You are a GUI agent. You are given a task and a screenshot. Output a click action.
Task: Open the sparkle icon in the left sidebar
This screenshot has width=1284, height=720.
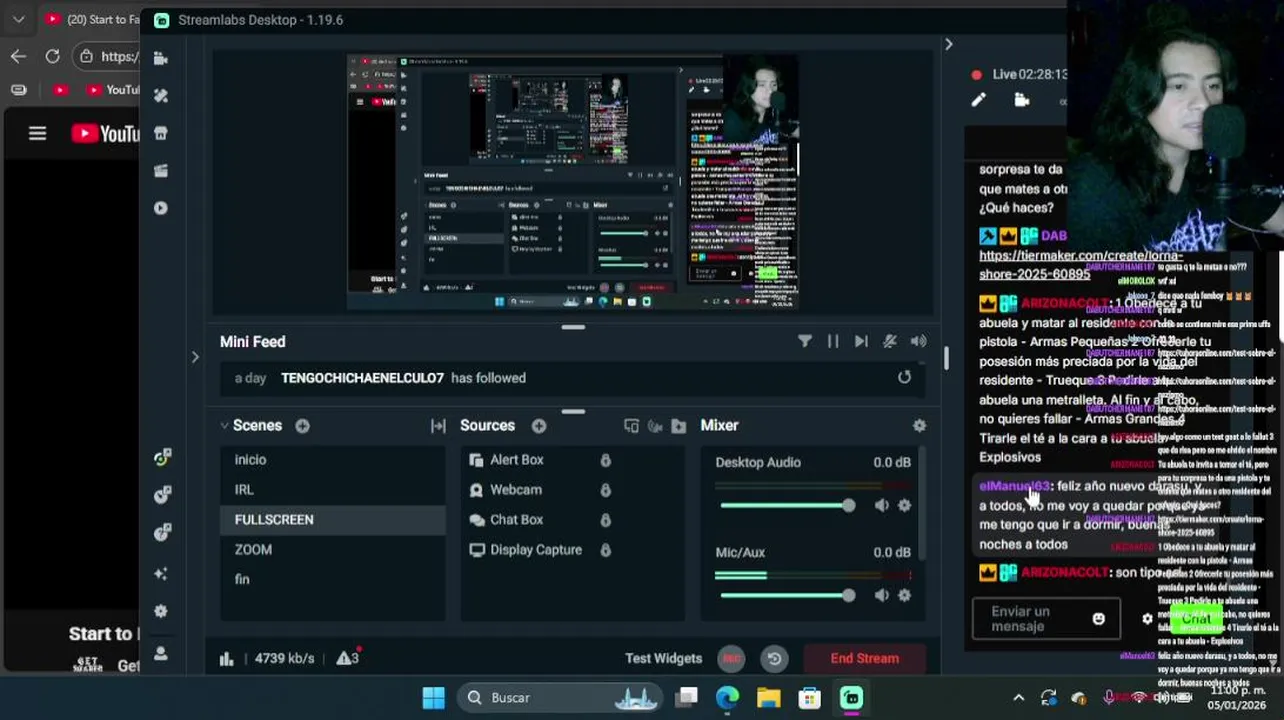[x=162, y=573]
